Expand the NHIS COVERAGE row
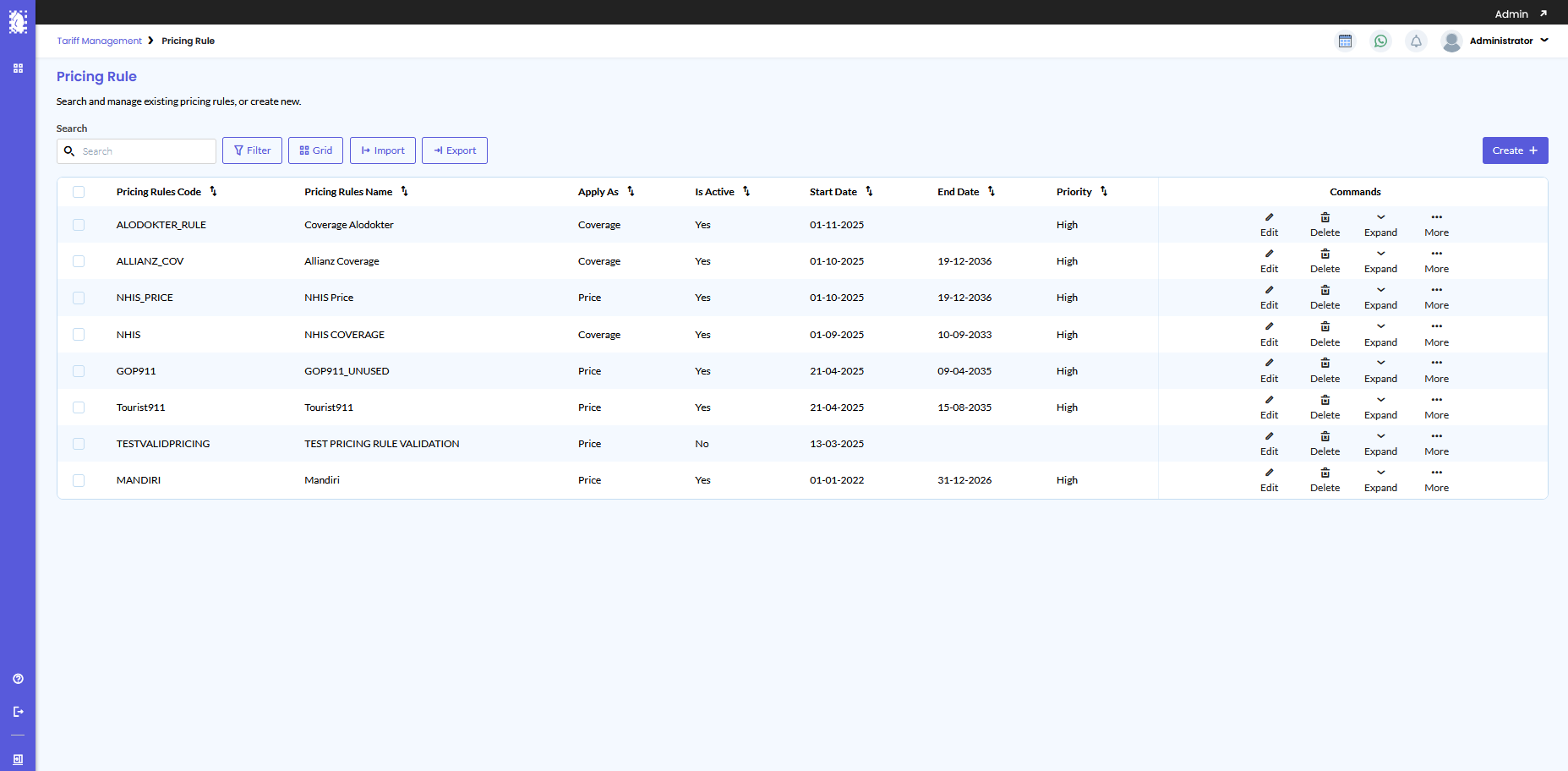 point(1380,335)
